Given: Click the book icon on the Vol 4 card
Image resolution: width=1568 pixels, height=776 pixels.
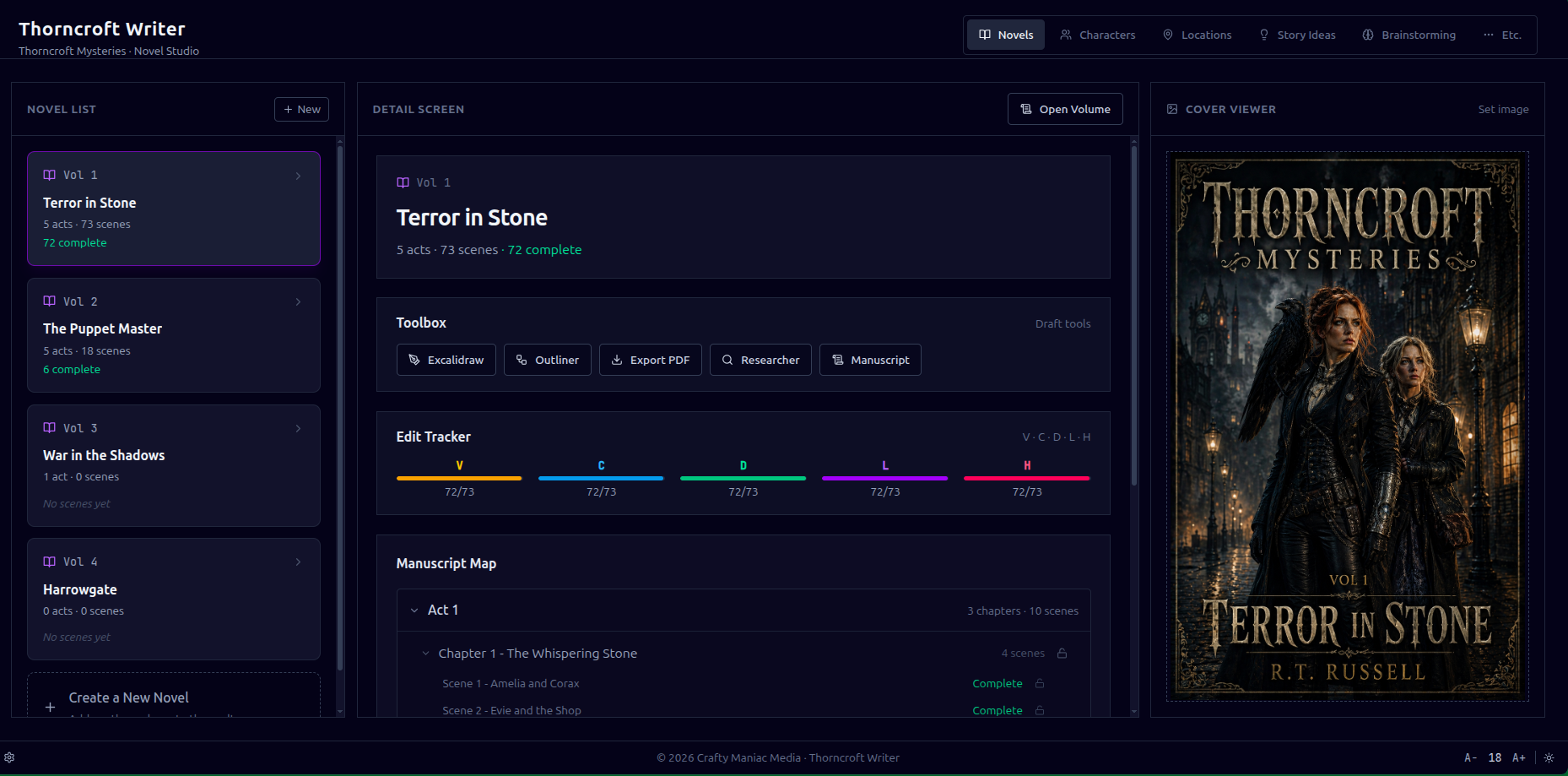Looking at the screenshot, I should click(50, 562).
